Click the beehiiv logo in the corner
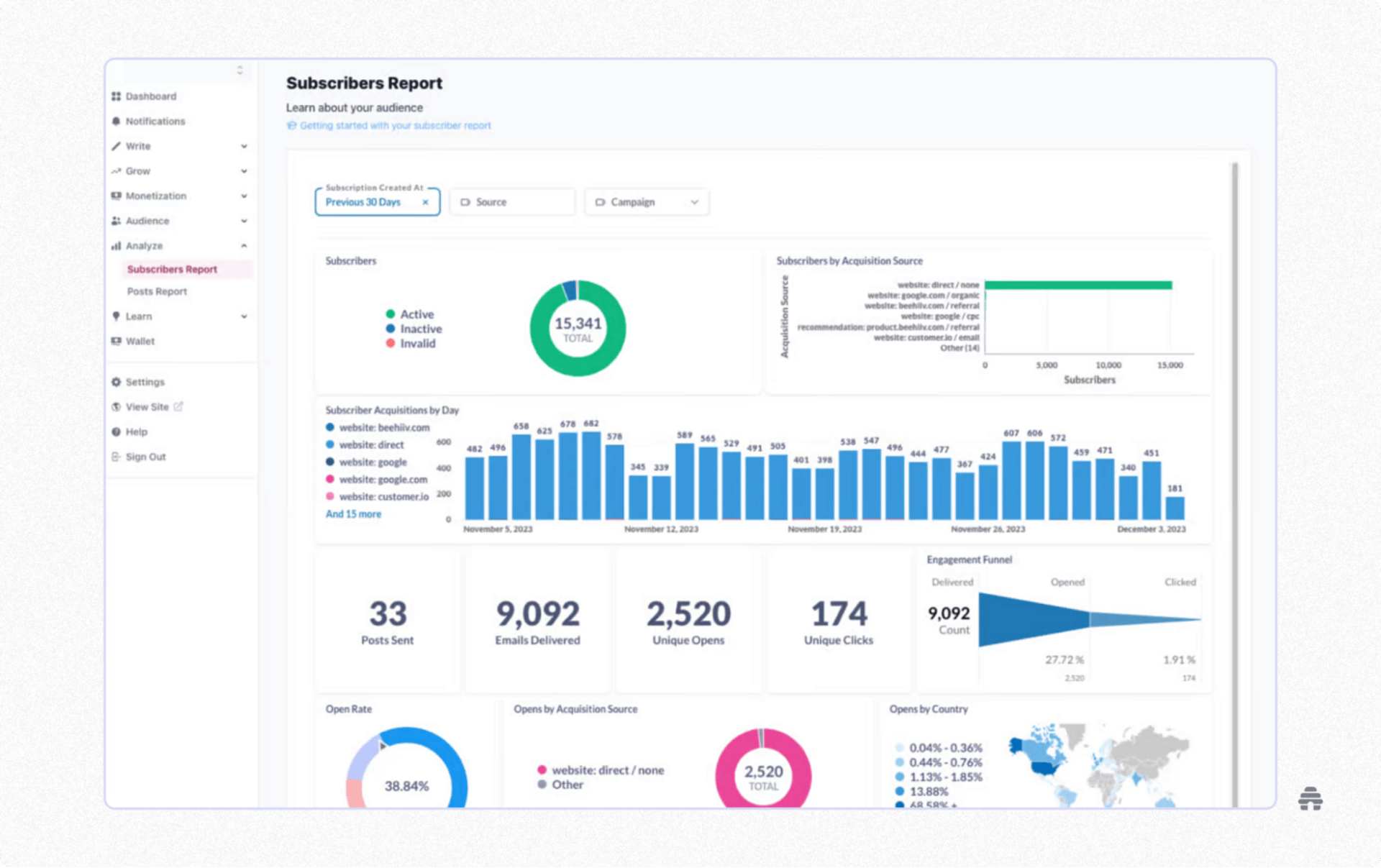 1311,799
